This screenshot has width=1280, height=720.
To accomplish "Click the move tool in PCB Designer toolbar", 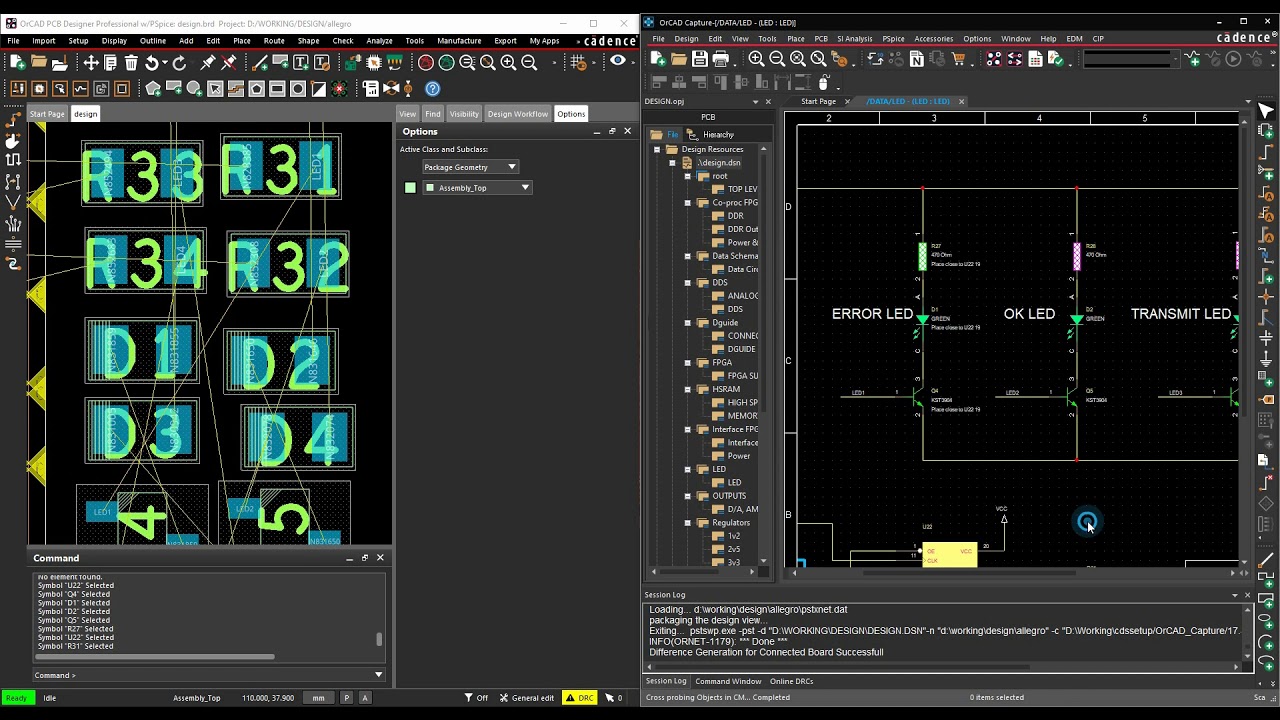I will [x=91, y=62].
